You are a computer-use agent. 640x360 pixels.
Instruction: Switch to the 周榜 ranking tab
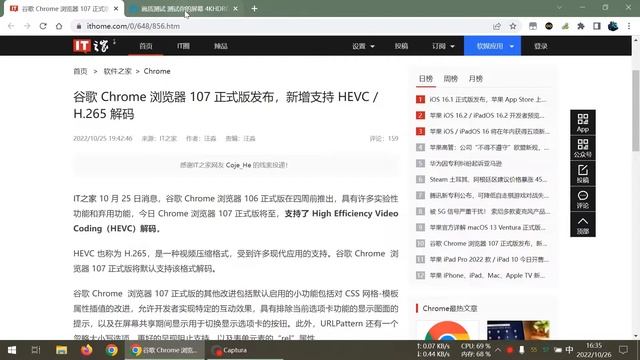451,79
